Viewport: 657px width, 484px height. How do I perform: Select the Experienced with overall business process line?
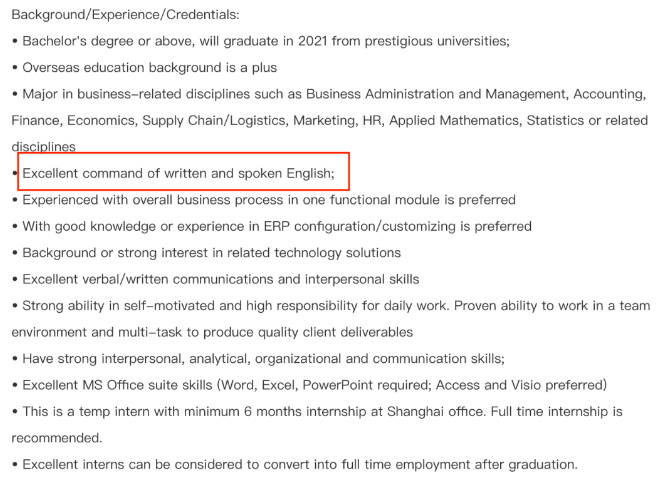point(264,200)
